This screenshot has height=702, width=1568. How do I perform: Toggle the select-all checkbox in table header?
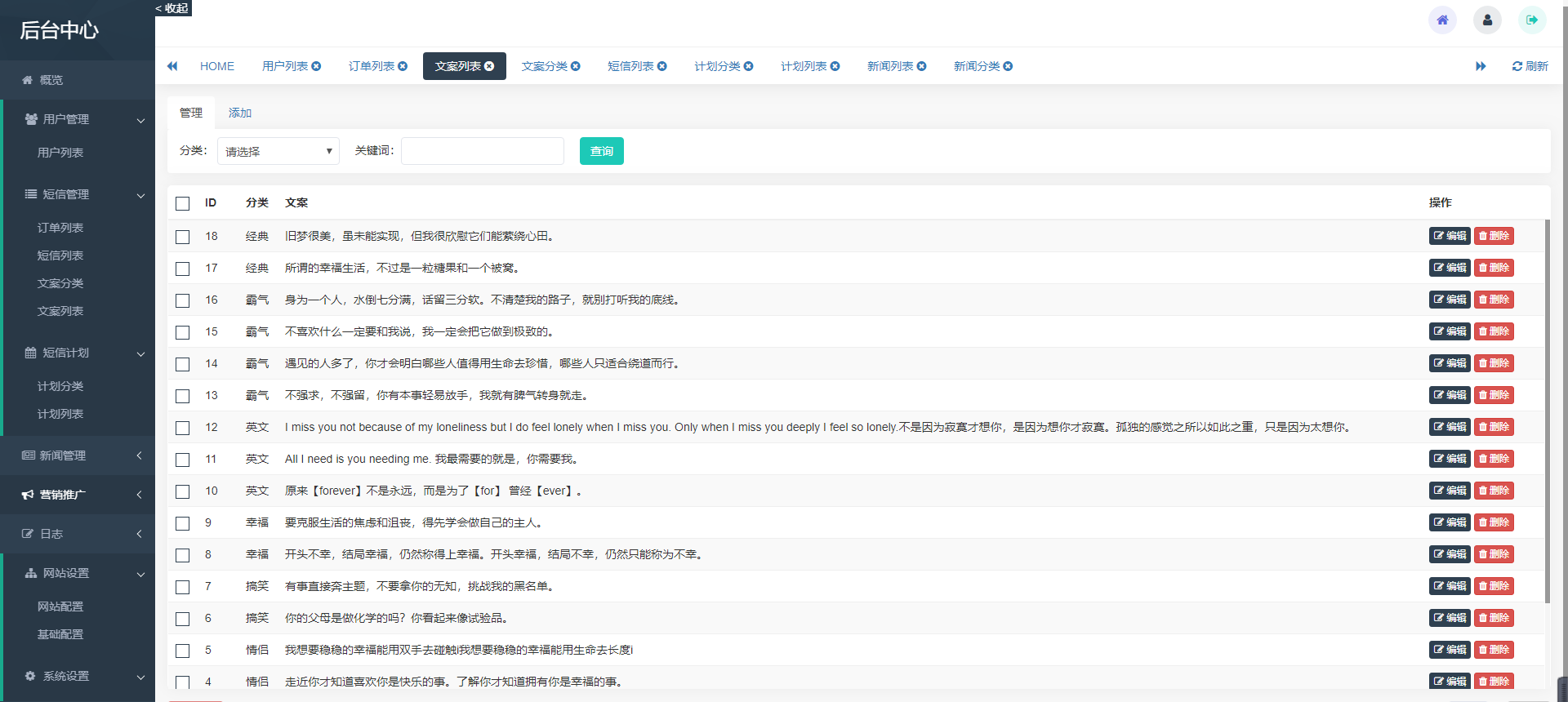tap(183, 203)
